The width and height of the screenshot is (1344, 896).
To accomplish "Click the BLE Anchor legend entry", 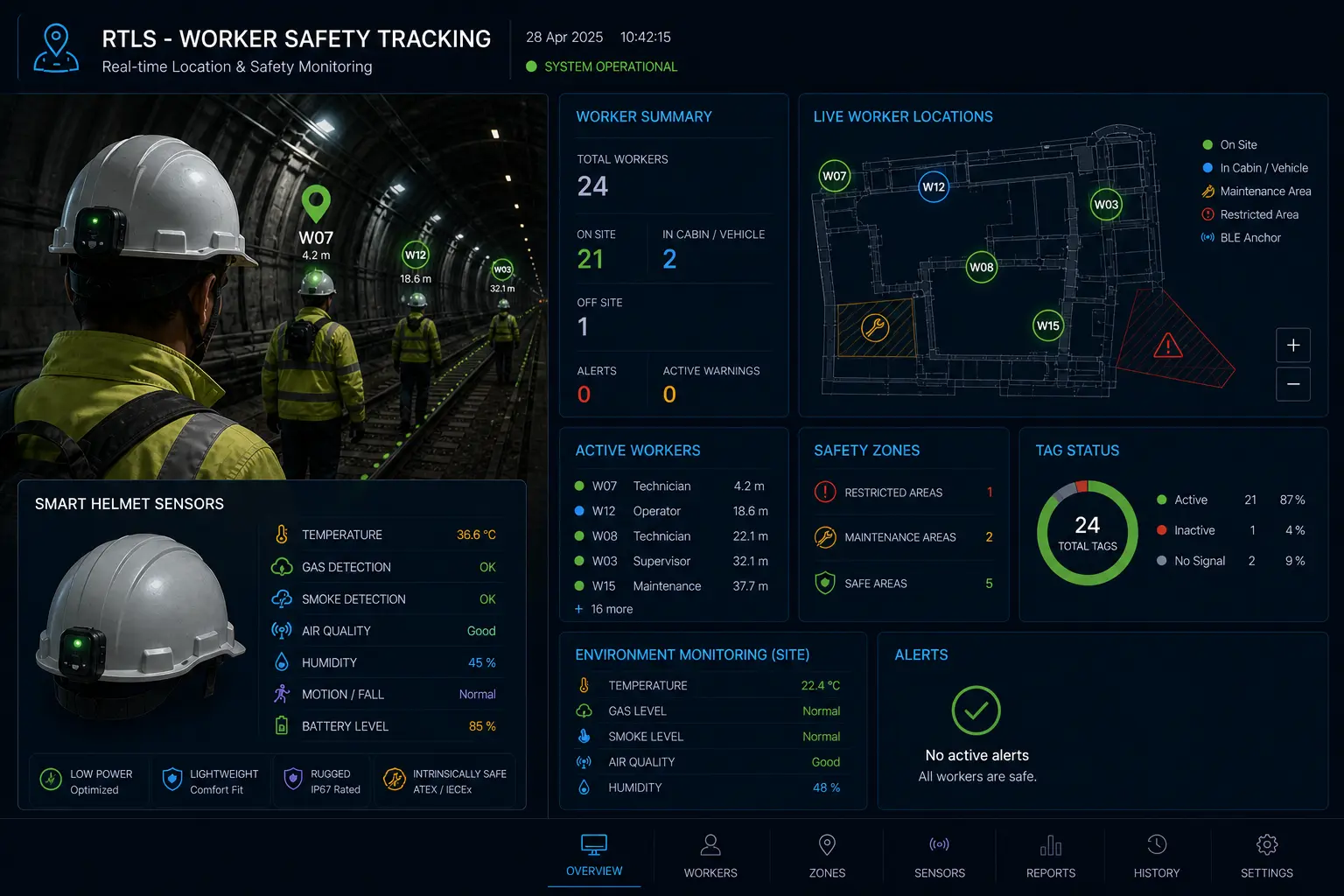I will 1241,238.
